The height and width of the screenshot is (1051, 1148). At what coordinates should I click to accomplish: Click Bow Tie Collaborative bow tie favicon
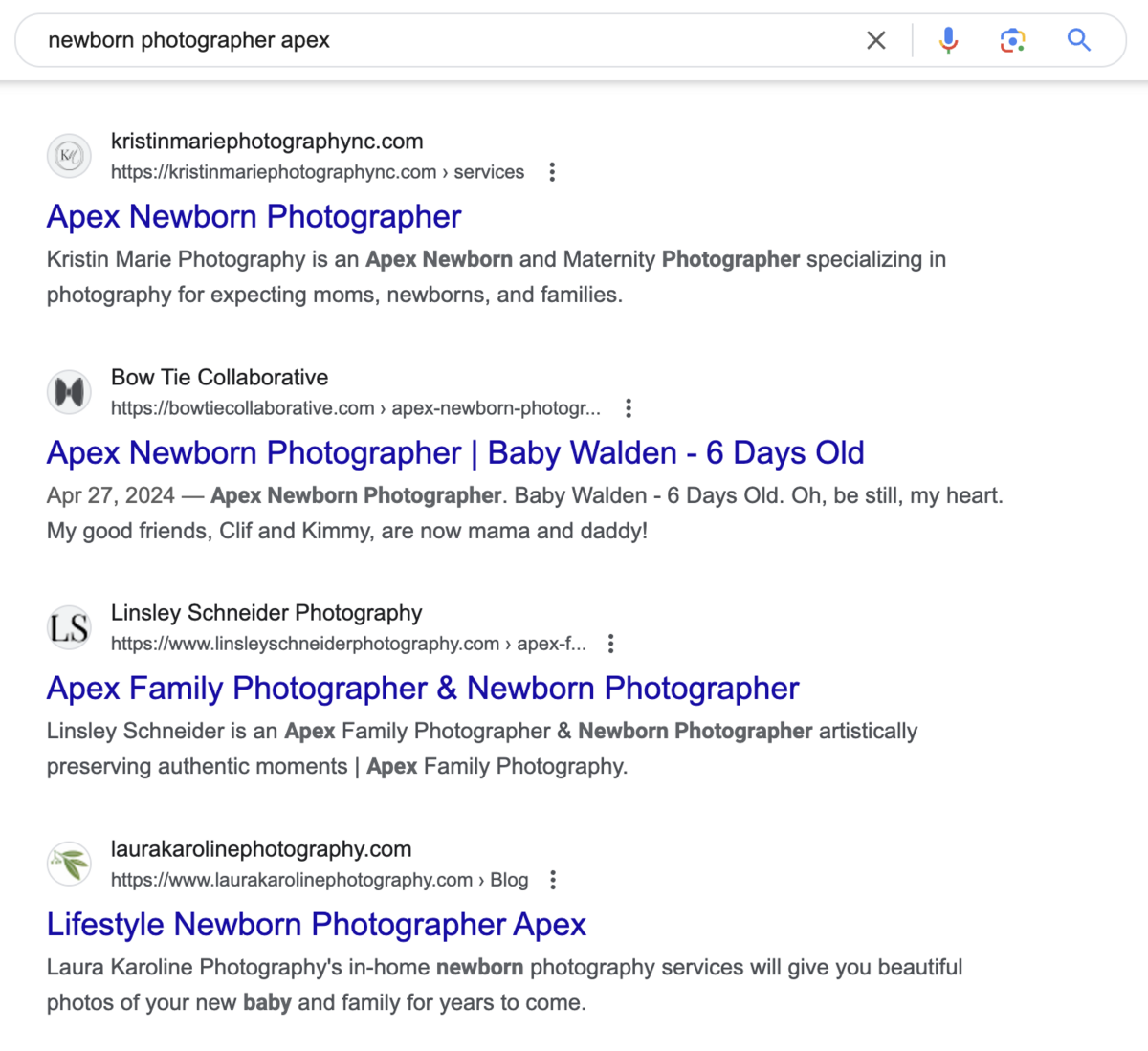69,392
